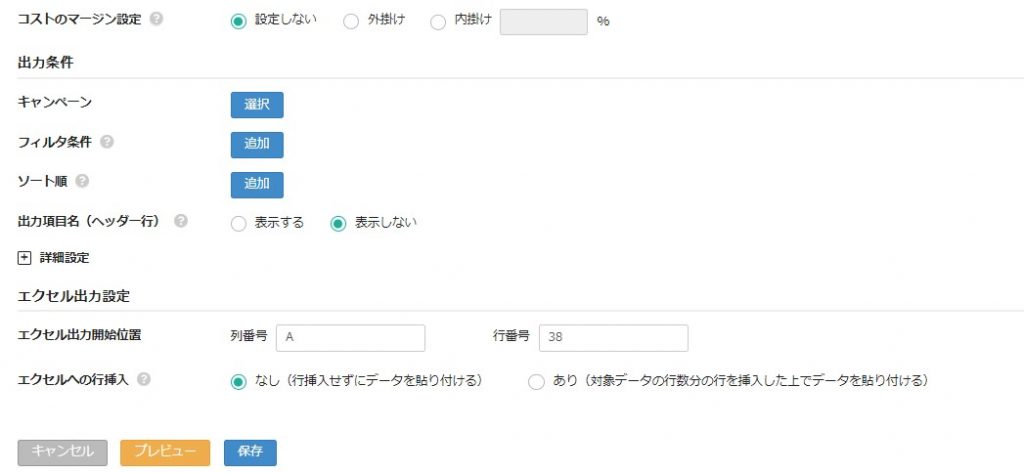This screenshot has width=1024, height=473.
Task: Select 表示する for header row
Action: tap(238, 224)
